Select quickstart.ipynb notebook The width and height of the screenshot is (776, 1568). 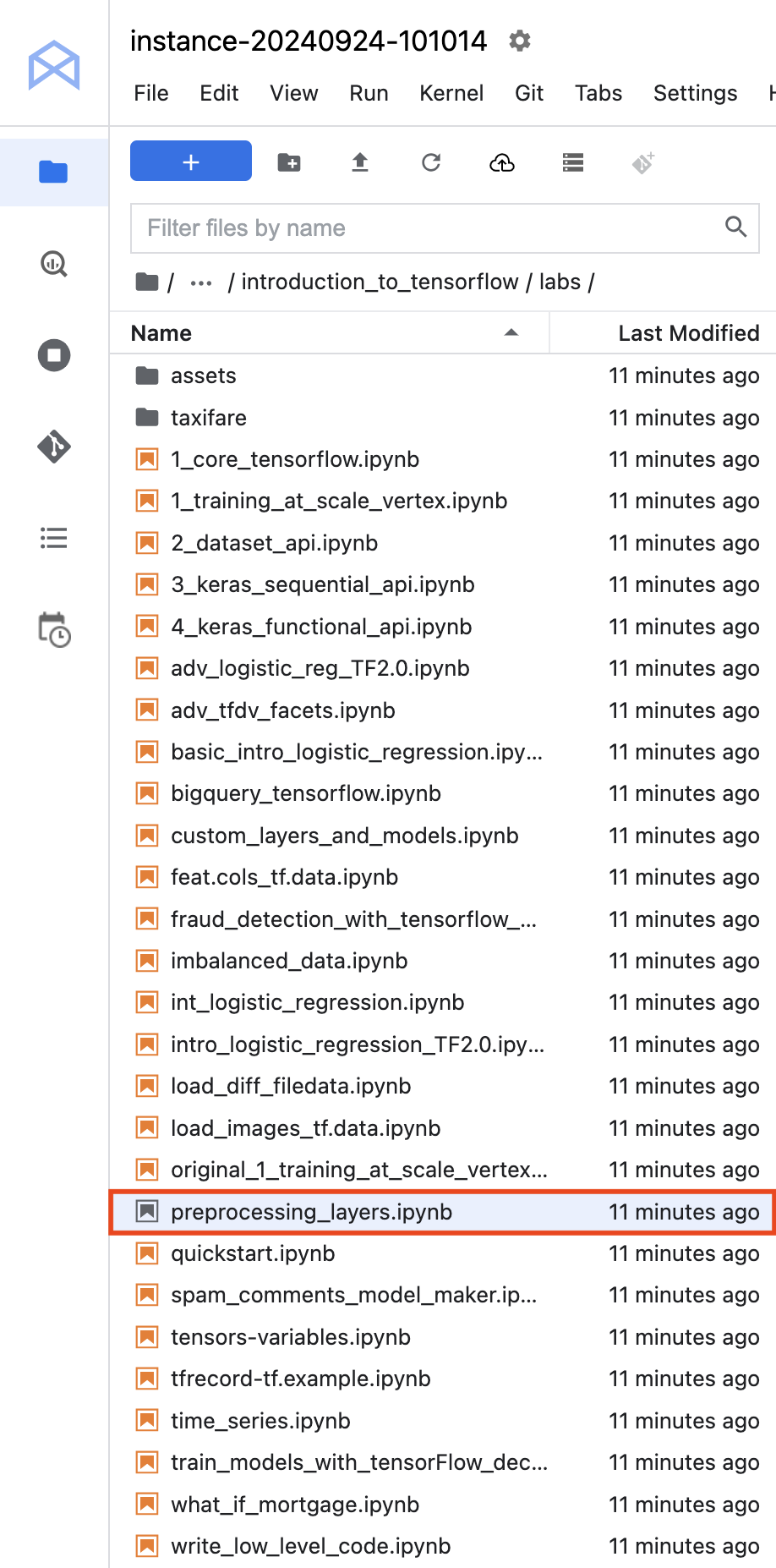coord(443,1253)
